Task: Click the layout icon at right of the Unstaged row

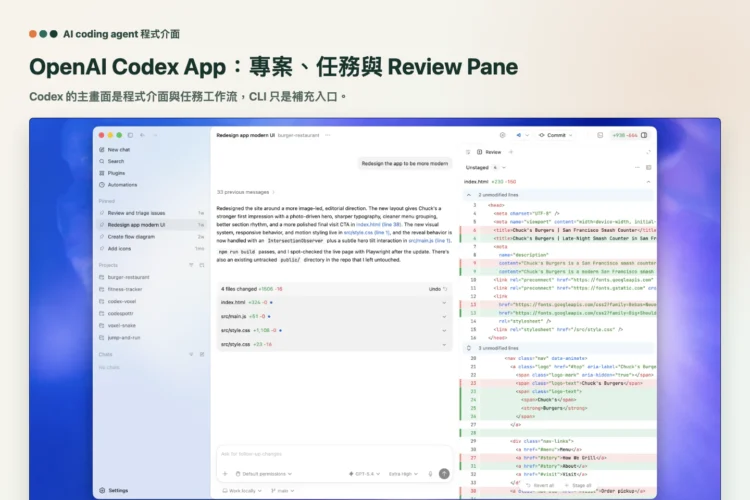Action: 649,167
